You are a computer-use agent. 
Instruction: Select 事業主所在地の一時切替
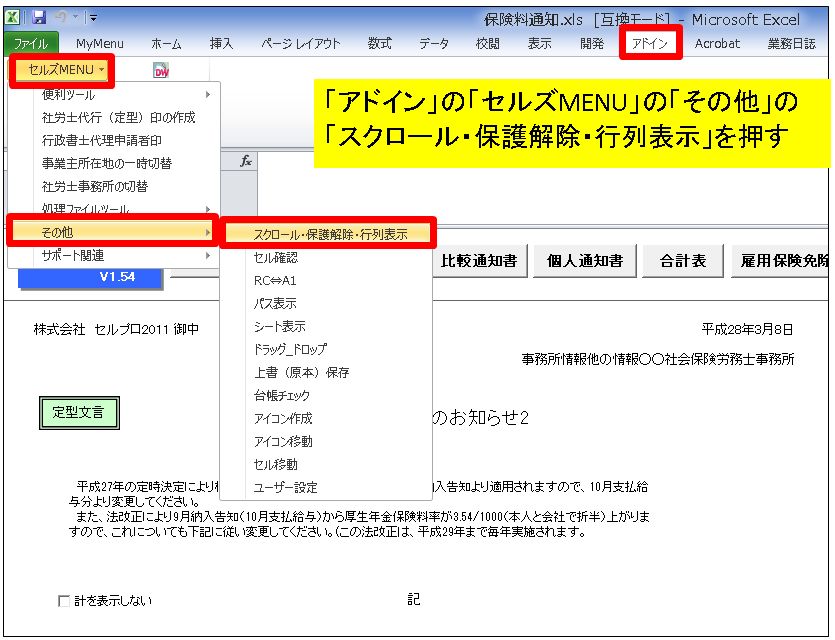coord(114,163)
